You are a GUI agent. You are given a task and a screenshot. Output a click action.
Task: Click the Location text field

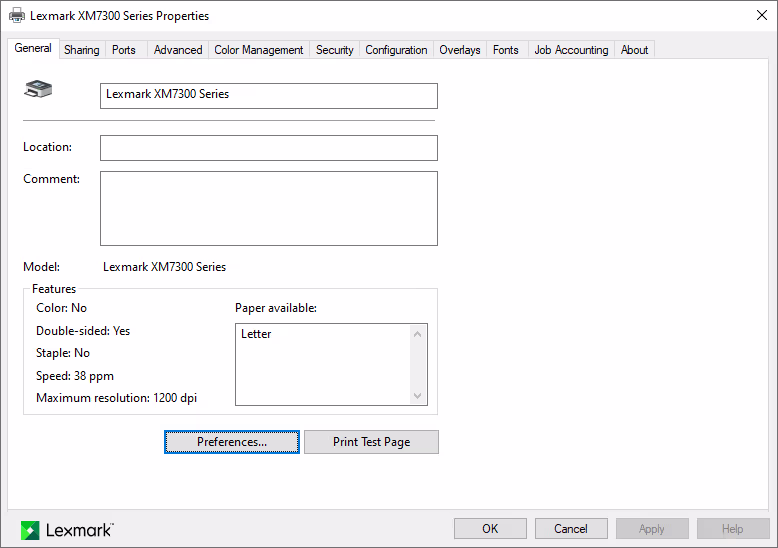269,148
